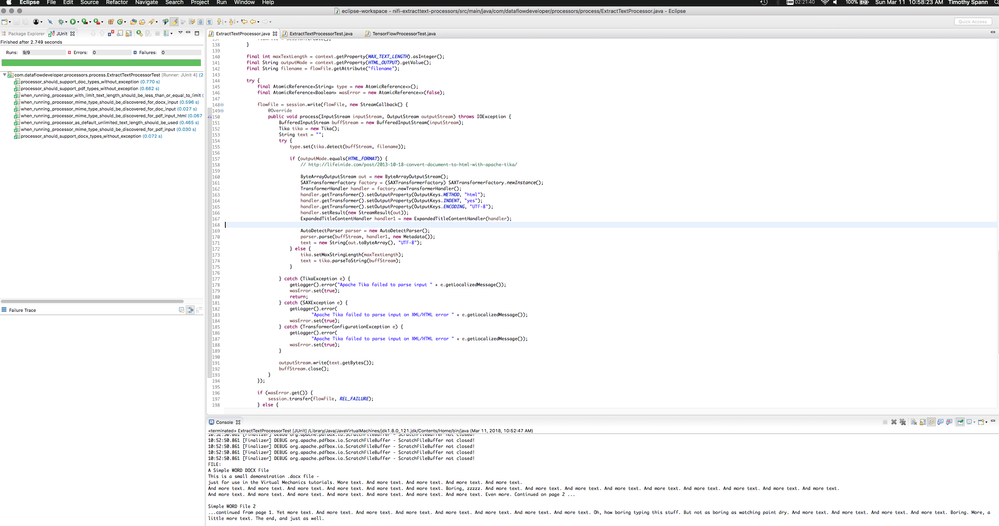Open Run button dropdown arrow
Screen dimensions: 999x526
78,22
